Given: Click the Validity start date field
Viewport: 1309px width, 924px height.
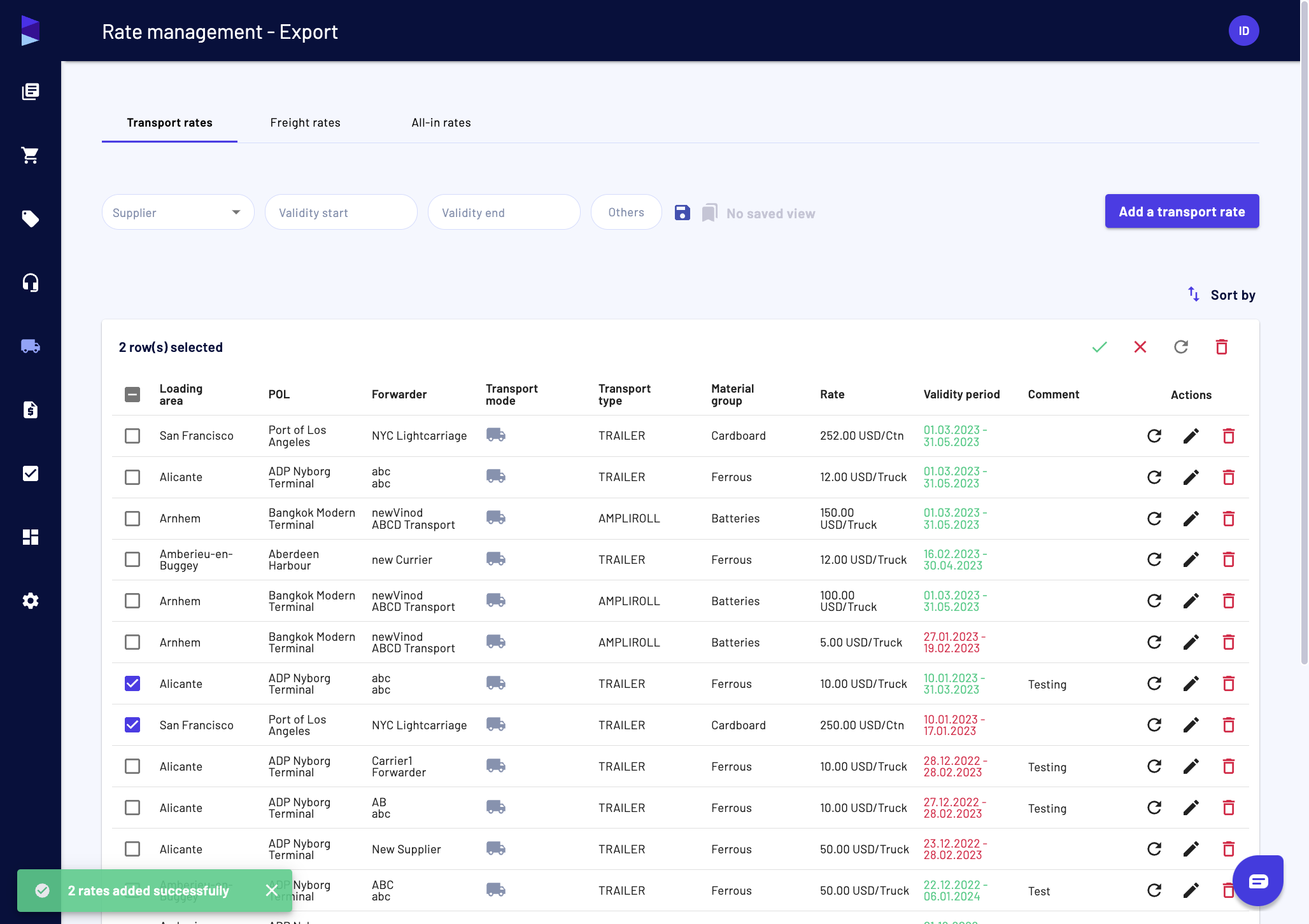Looking at the screenshot, I should pos(341,213).
